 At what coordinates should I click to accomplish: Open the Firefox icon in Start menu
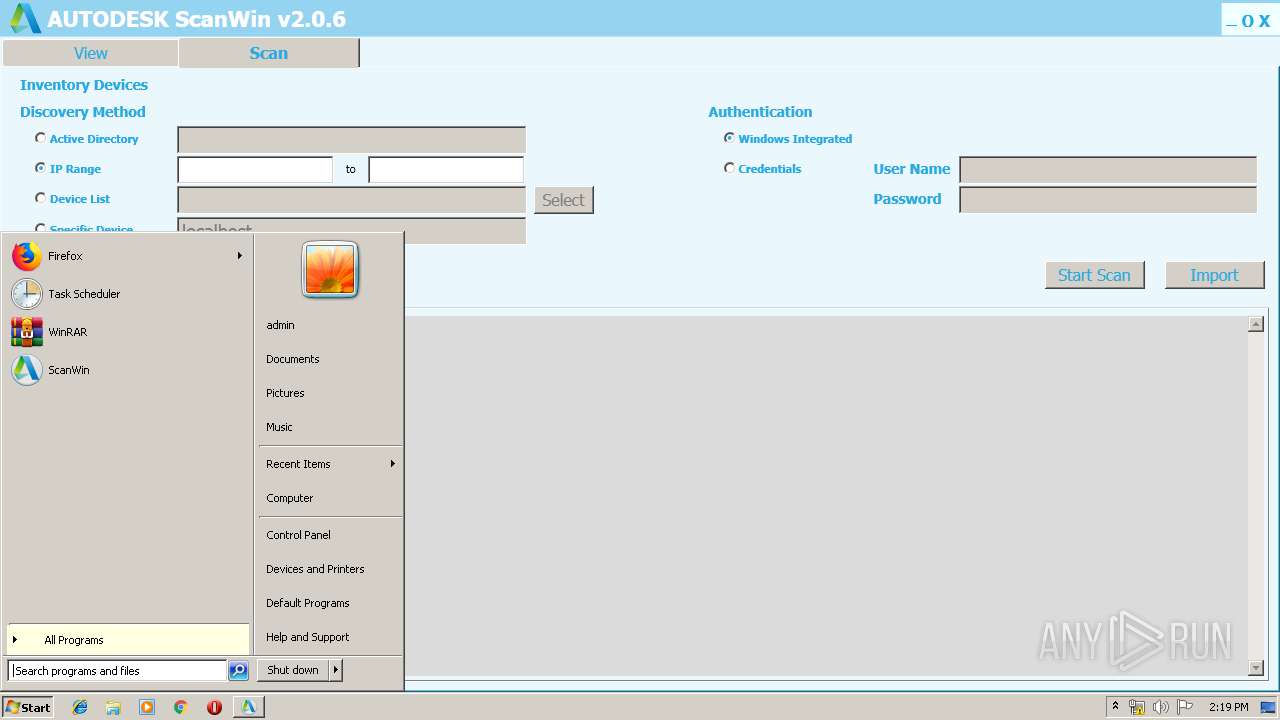click(x=27, y=256)
